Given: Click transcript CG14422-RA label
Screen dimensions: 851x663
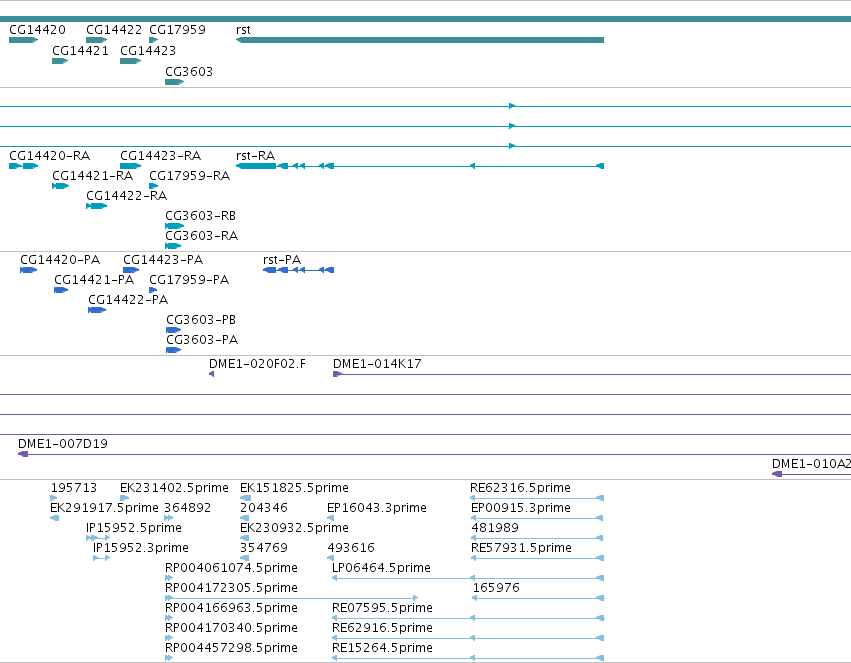Looking at the screenshot, I should pyautogui.click(x=126, y=196).
